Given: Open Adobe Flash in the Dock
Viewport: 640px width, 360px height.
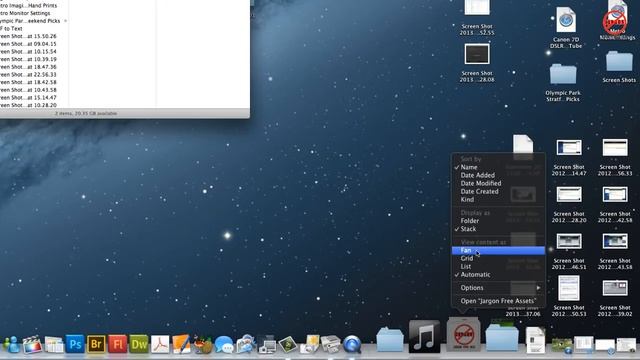Looking at the screenshot, I should coord(118,344).
